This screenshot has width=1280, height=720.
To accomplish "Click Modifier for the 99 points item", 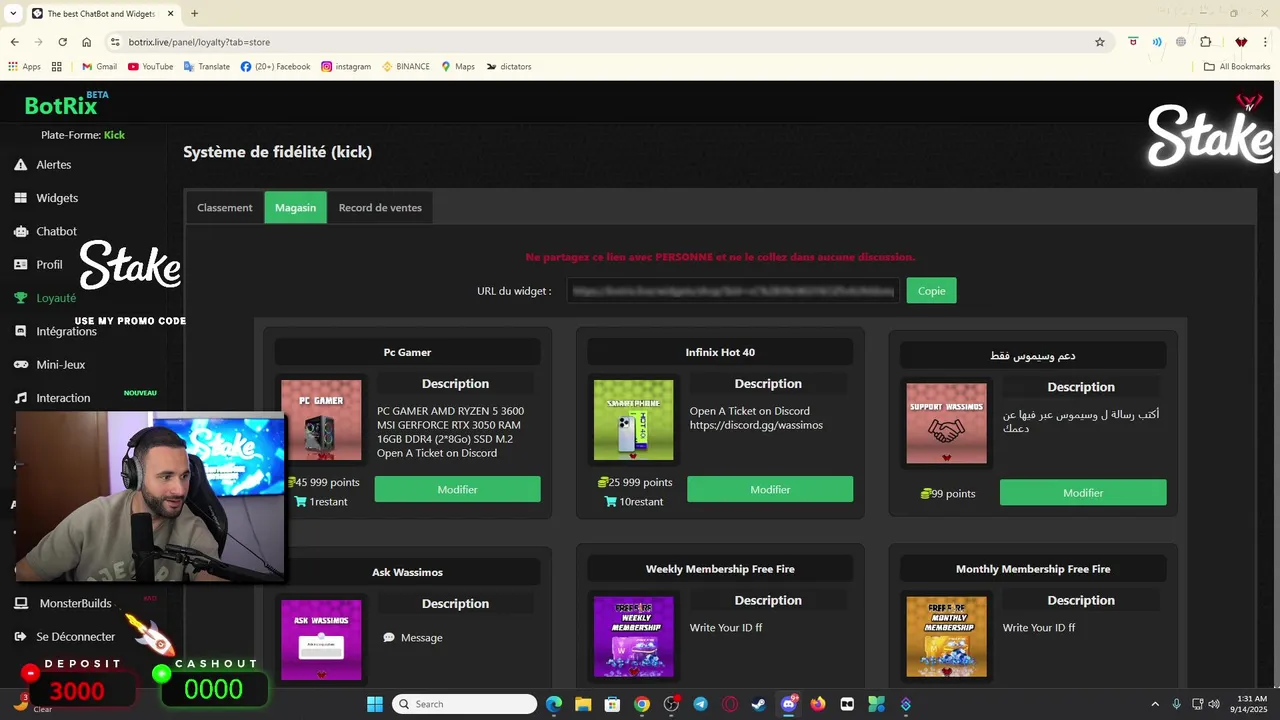I will [1083, 493].
